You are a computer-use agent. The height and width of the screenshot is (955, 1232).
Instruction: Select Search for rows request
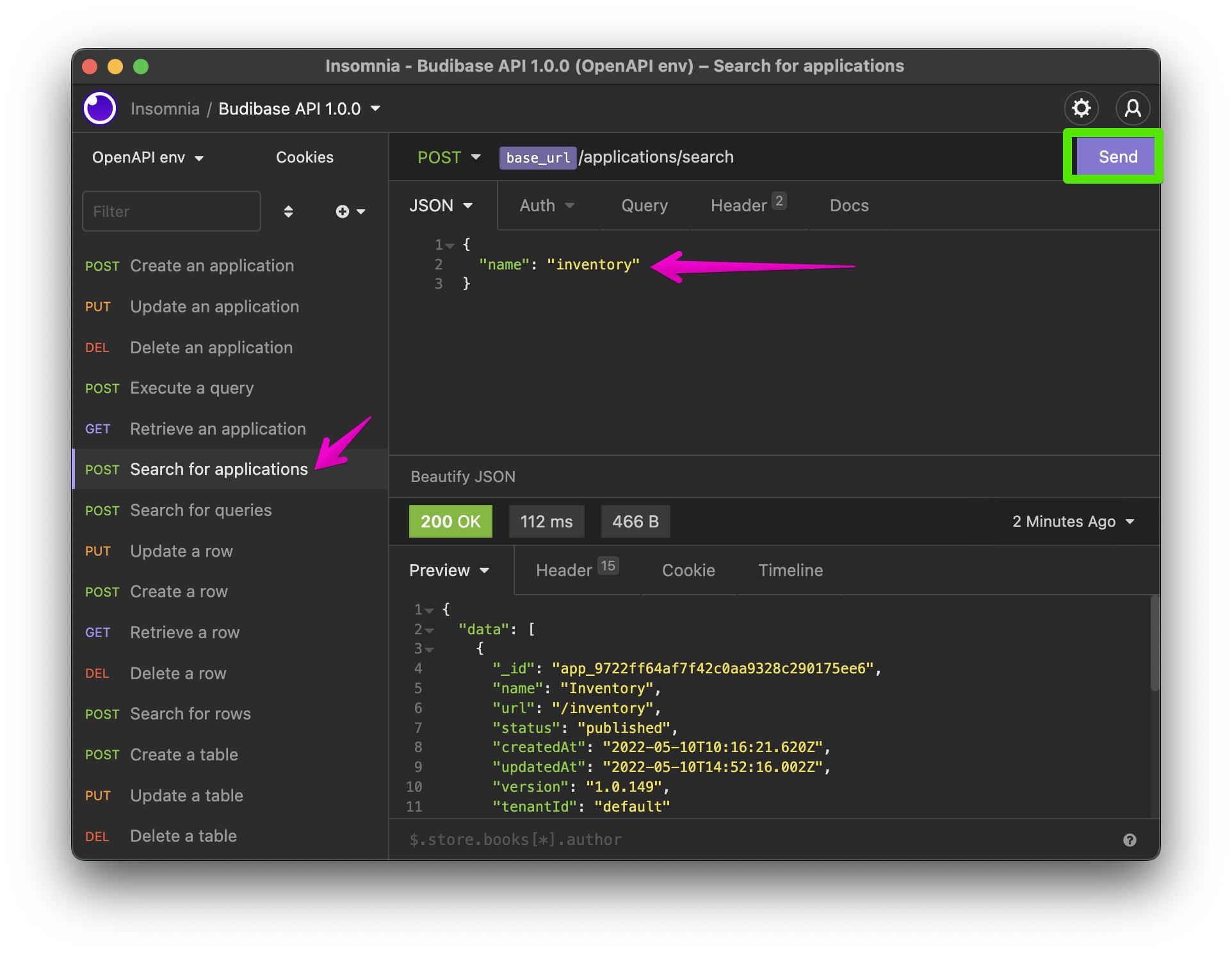point(231,714)
